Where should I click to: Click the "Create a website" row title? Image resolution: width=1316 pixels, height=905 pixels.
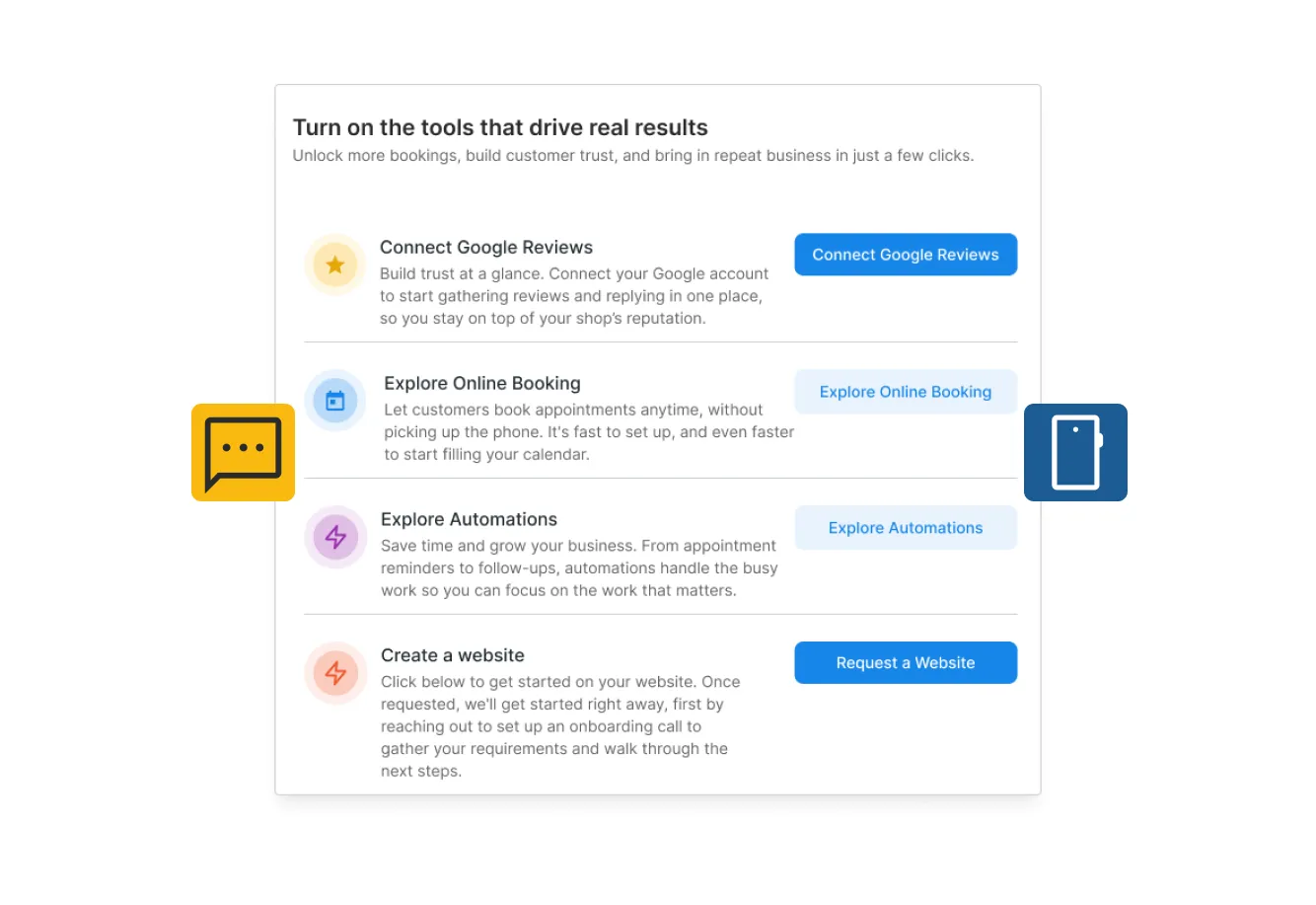coord(453,655)
